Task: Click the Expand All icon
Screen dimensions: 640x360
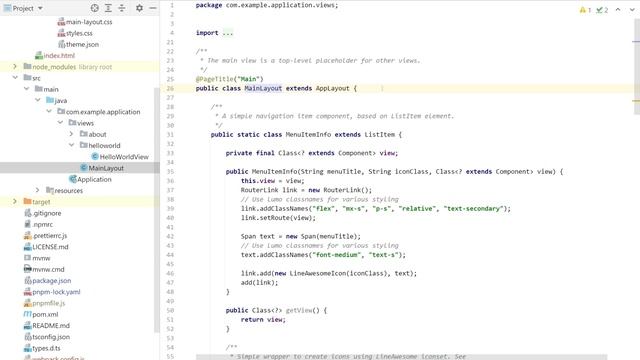Action: pyautogui.click(x=108, y=8)
